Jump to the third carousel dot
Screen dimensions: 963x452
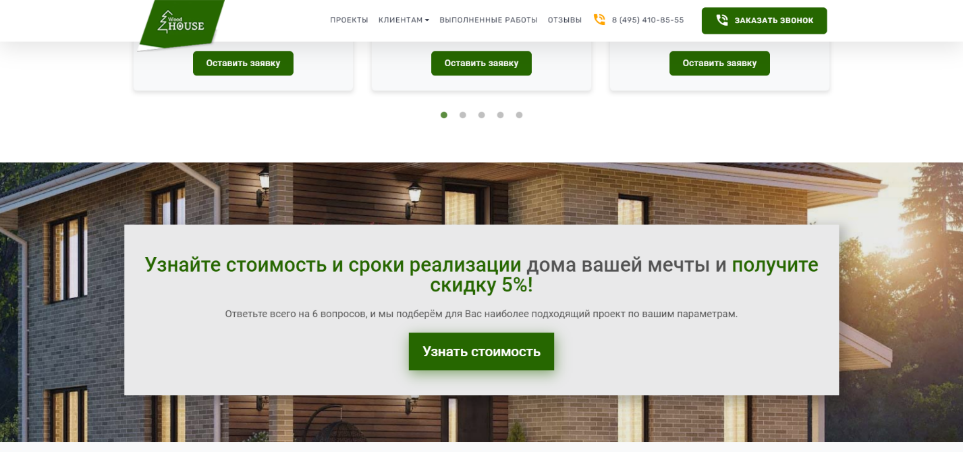(x=481, y=115)
